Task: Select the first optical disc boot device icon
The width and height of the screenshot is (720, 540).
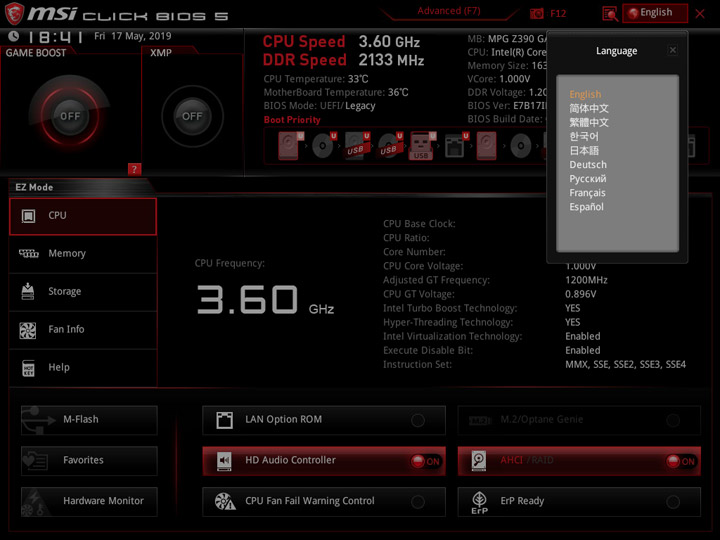Action: [x=323, y=146]
